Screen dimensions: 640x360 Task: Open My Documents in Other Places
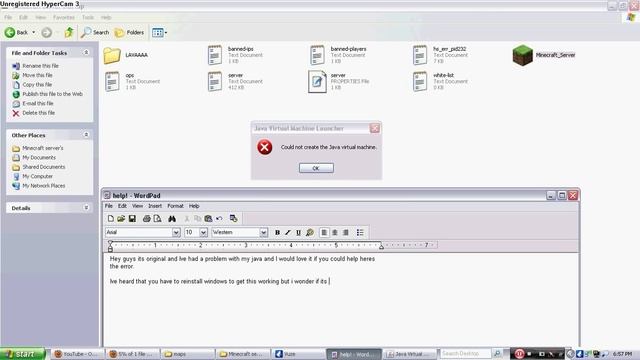(39, 158)
